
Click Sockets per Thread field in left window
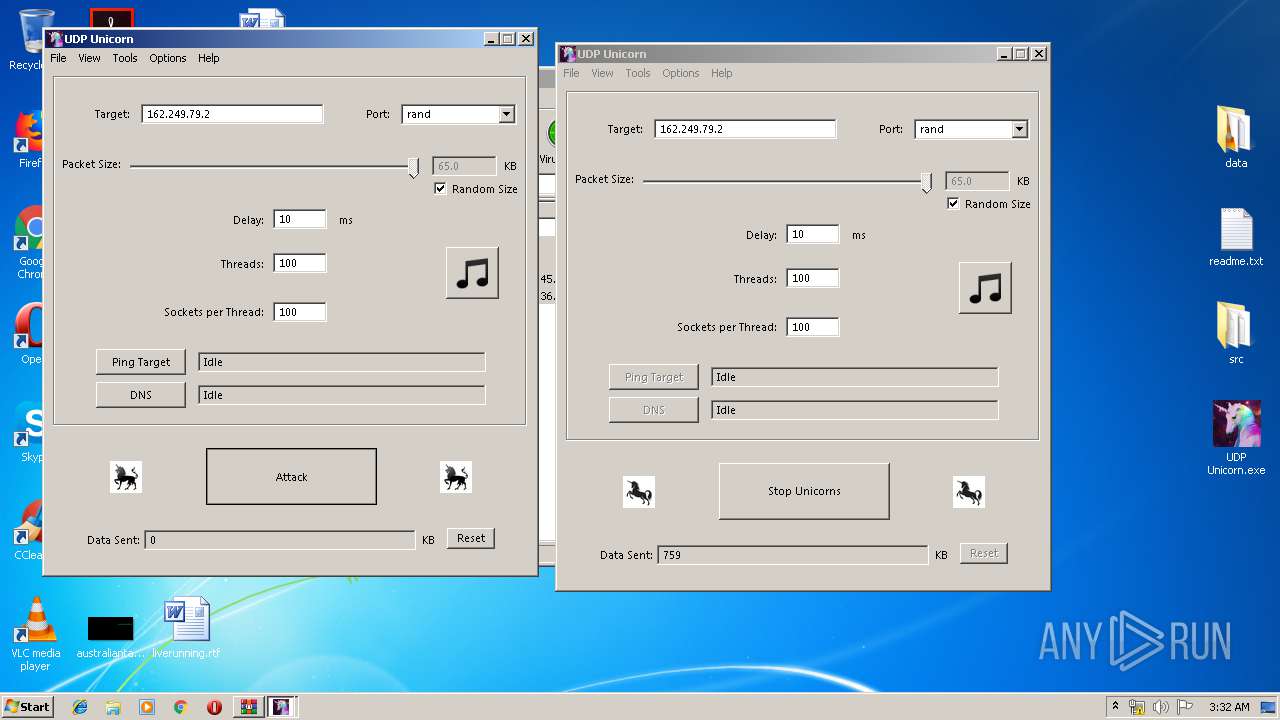300,312
